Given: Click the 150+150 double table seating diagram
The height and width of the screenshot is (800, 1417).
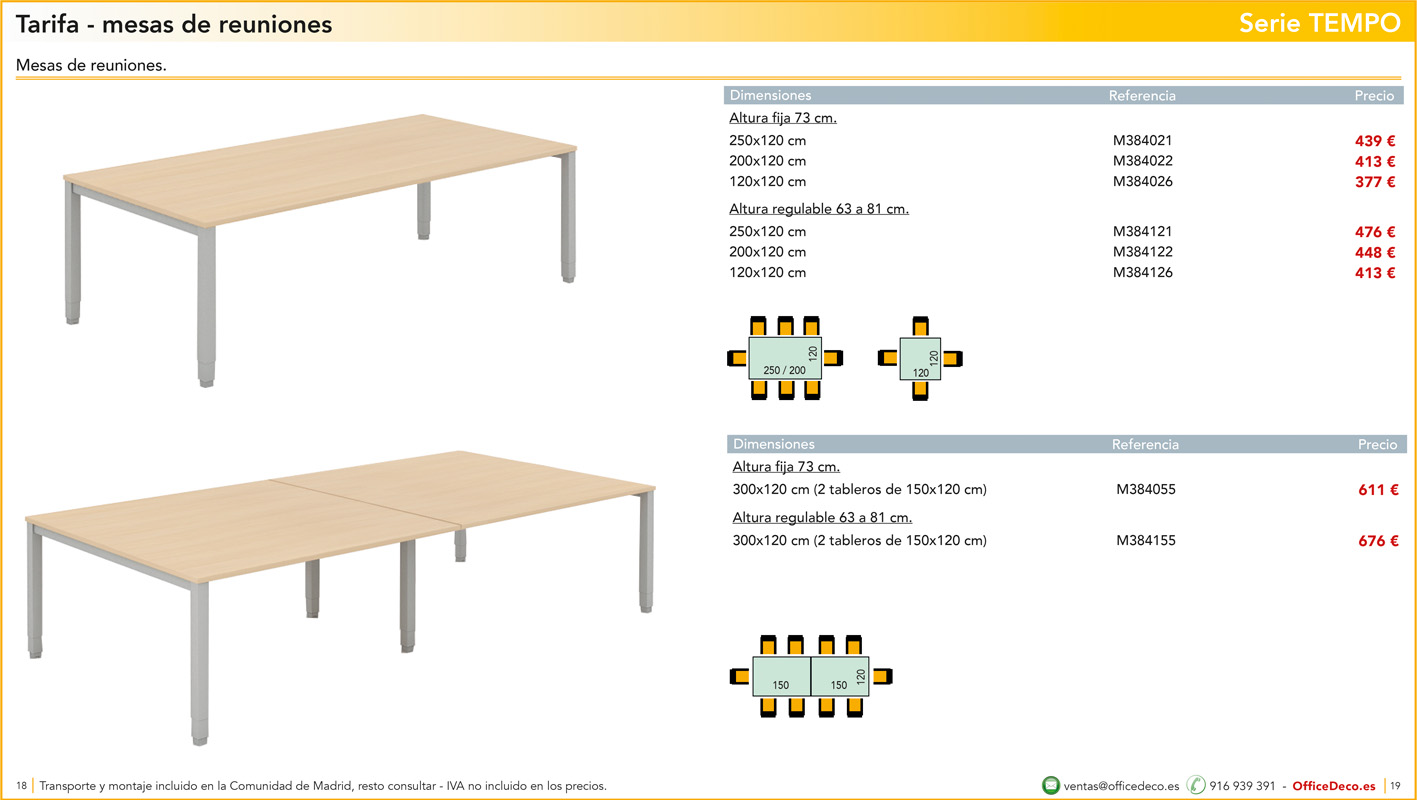Looking at the screenshot, I should coord(811,676).
